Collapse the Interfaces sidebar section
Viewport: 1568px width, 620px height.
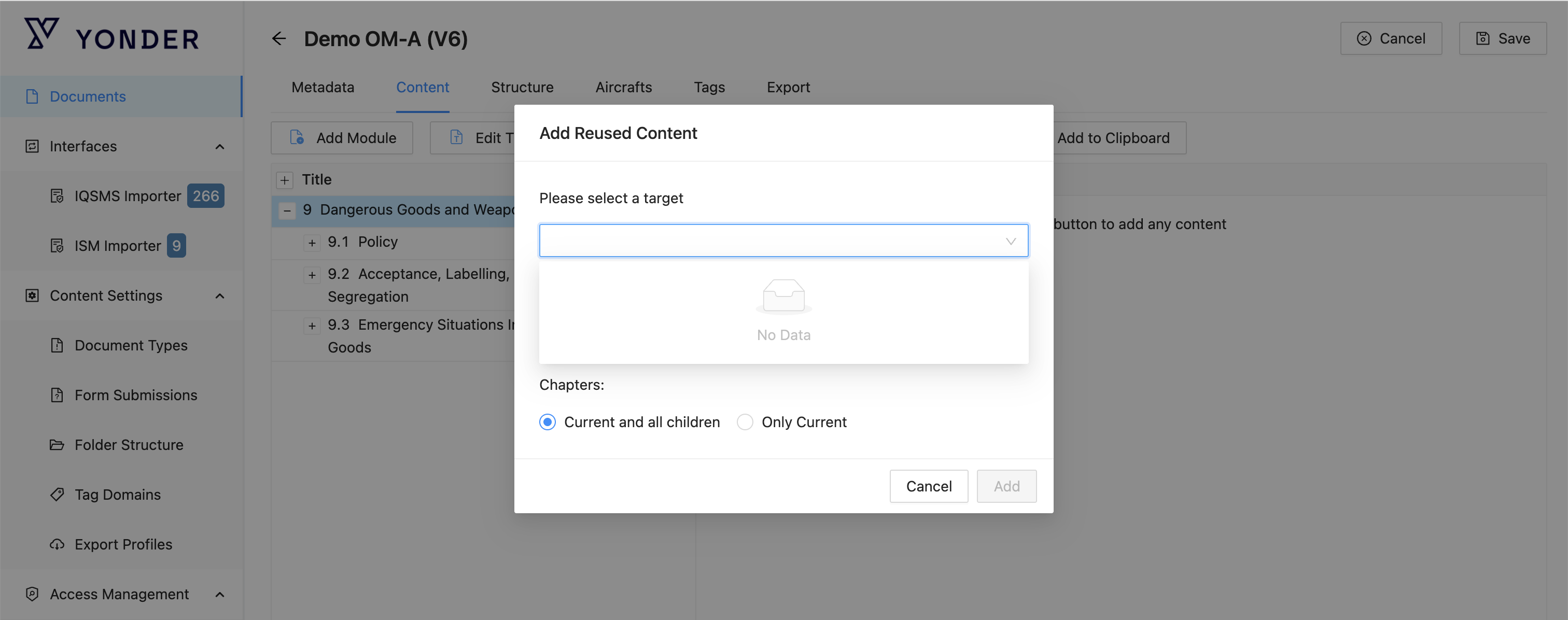(x=220, y=147)
